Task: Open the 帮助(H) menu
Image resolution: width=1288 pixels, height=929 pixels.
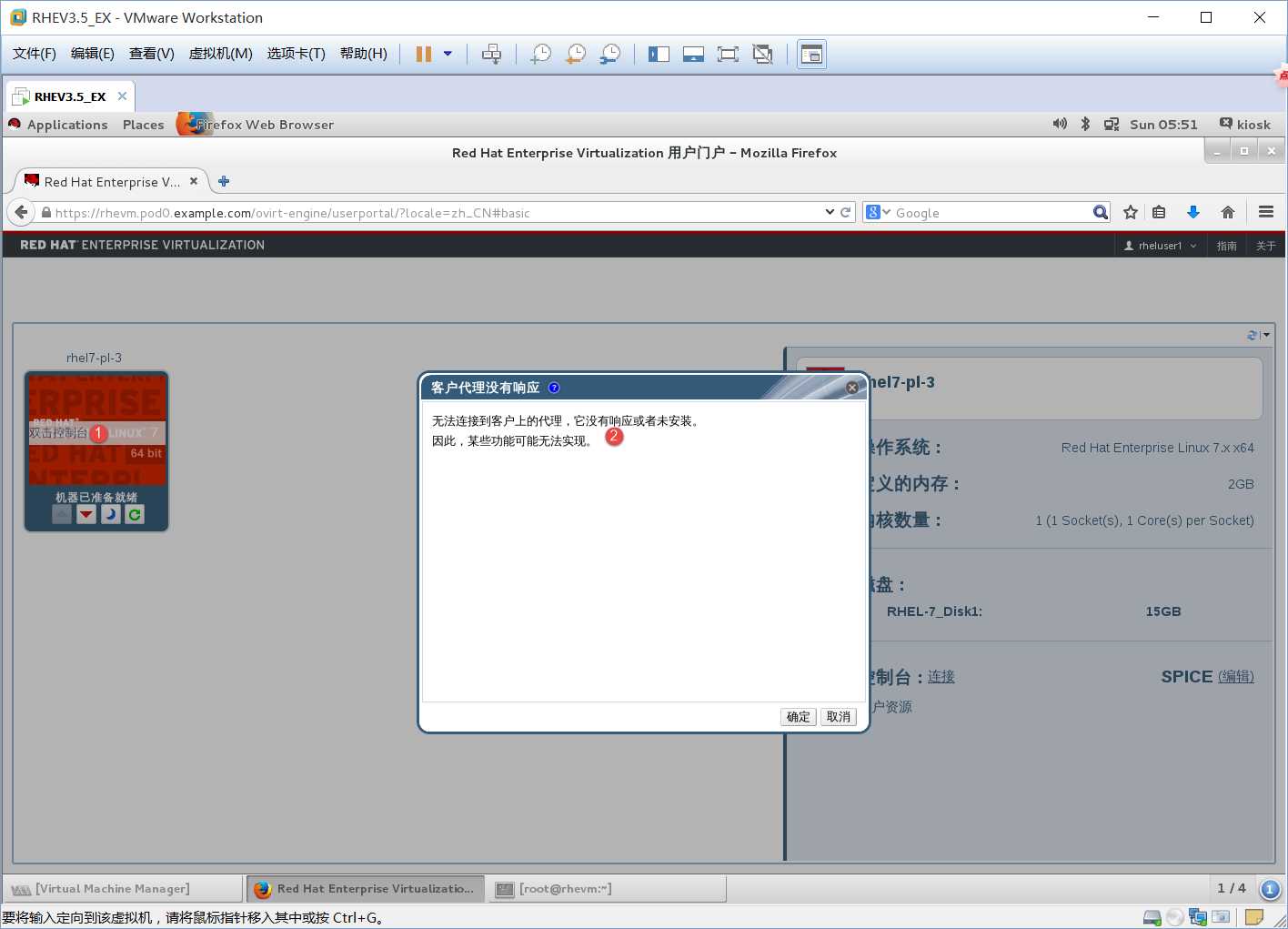Action: tap(364, 54)
